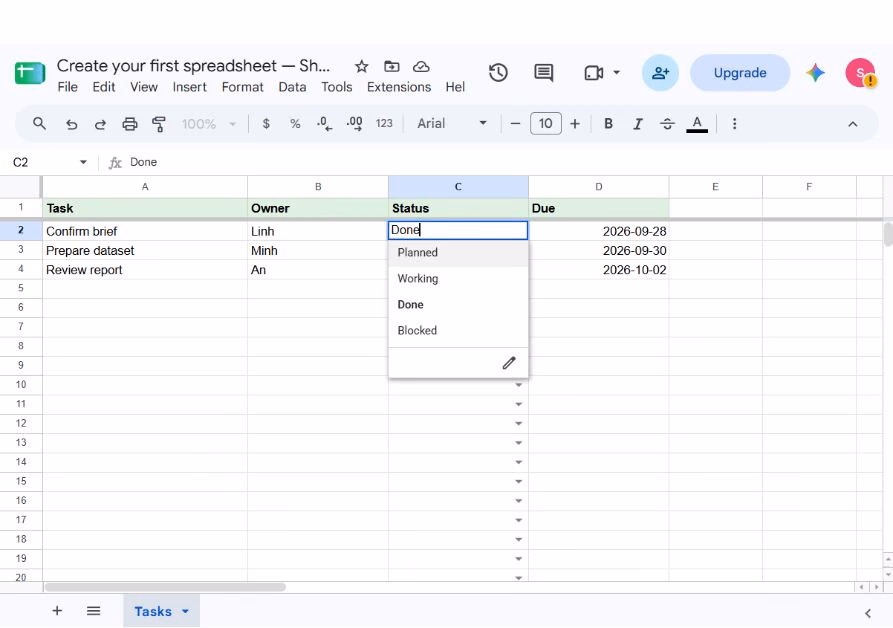Screen dimensions: 893x628
Task: Collapse the header with the chevron
Action: coord(853,124)
